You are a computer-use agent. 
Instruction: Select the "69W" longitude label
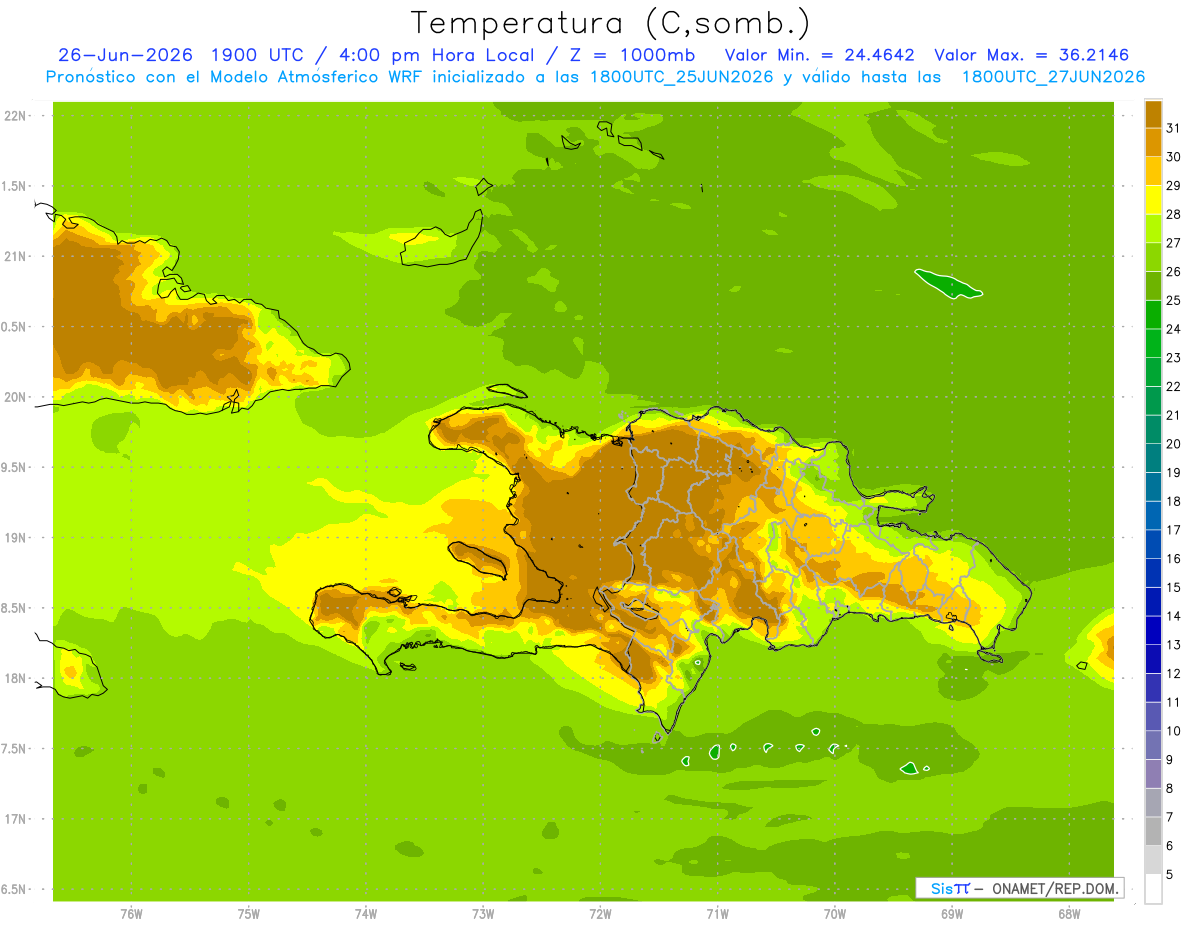coord(952,914)
